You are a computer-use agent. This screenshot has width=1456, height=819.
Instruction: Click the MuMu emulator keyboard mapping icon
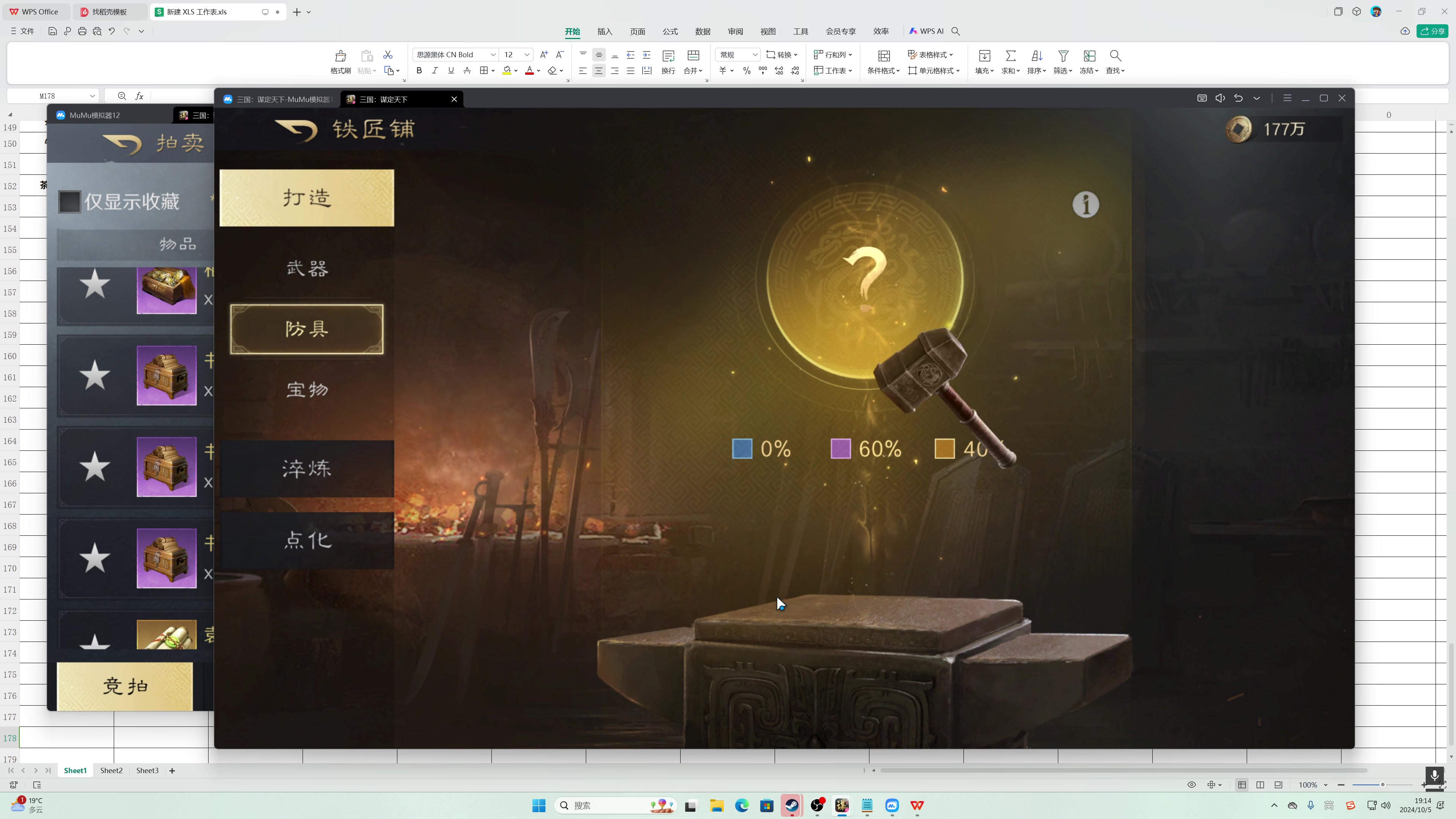coord(1202,98)
